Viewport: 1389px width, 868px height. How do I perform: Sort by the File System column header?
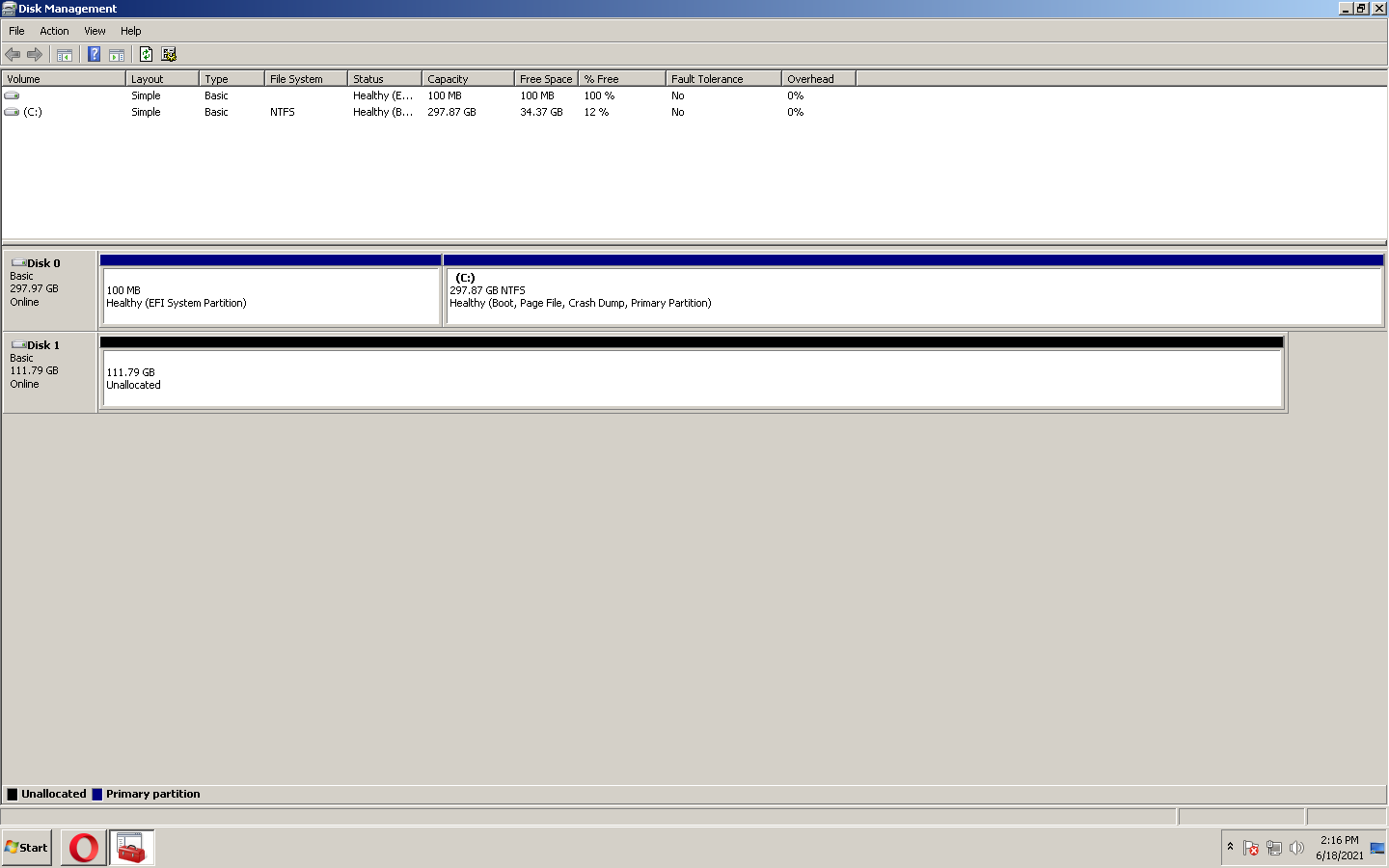pyautogui.click(x=305, y=79)
